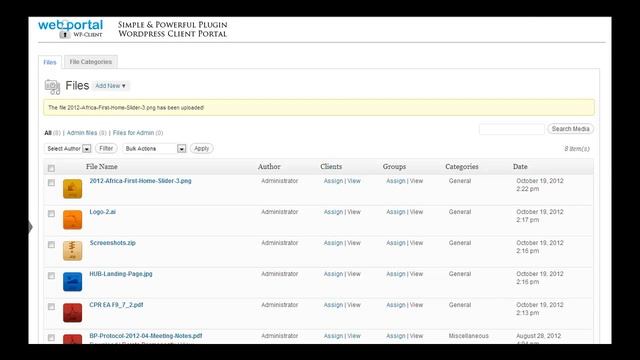Open file CPR EA F9_7_2.pdf
The width and height of the screenshot is (640, 360).
pyautogui.click(x=116, y=305)
